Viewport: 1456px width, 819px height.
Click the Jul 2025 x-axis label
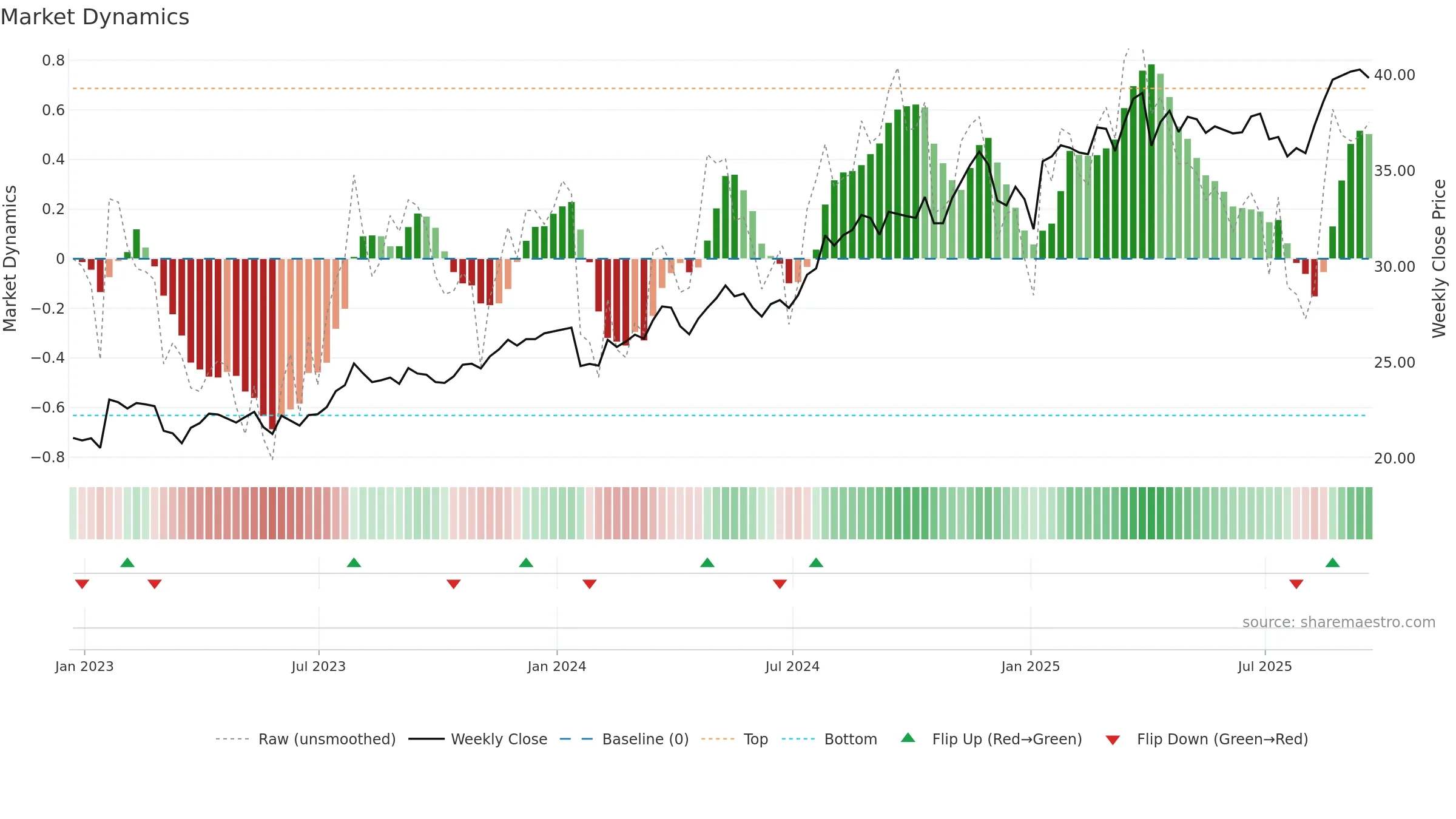[x=1265, y=666]
